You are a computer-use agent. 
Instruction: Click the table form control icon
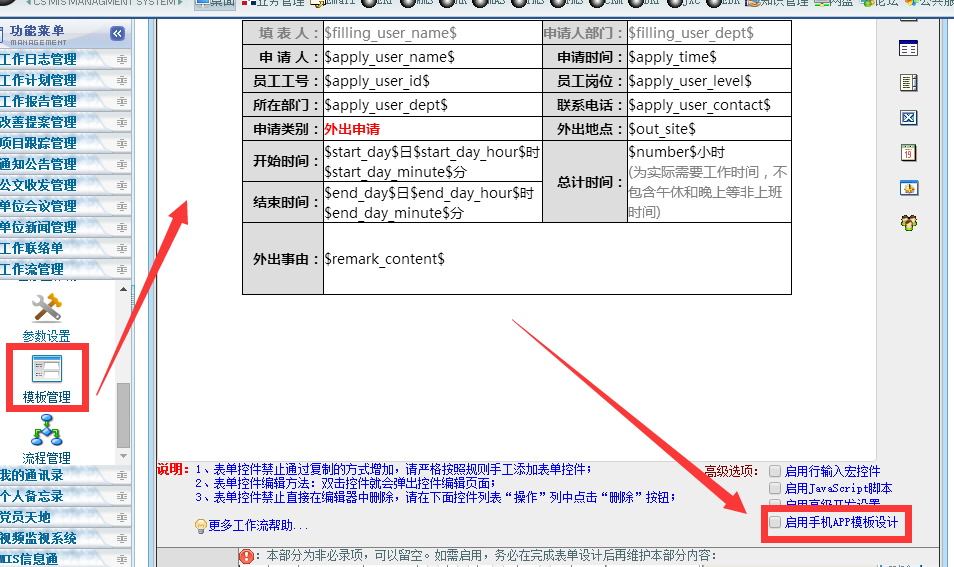pyautogui.click(x=908, y=48)
